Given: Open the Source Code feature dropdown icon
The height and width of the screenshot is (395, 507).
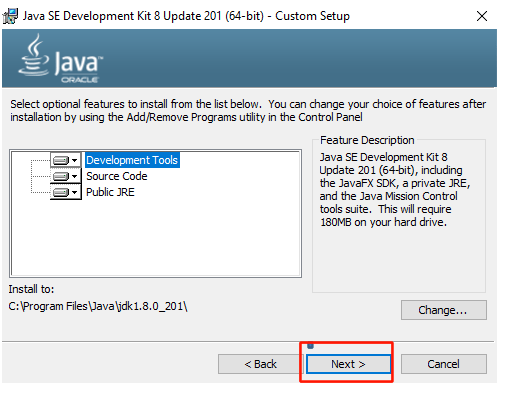Looking at the screenshot, I should tap(66, 176).
